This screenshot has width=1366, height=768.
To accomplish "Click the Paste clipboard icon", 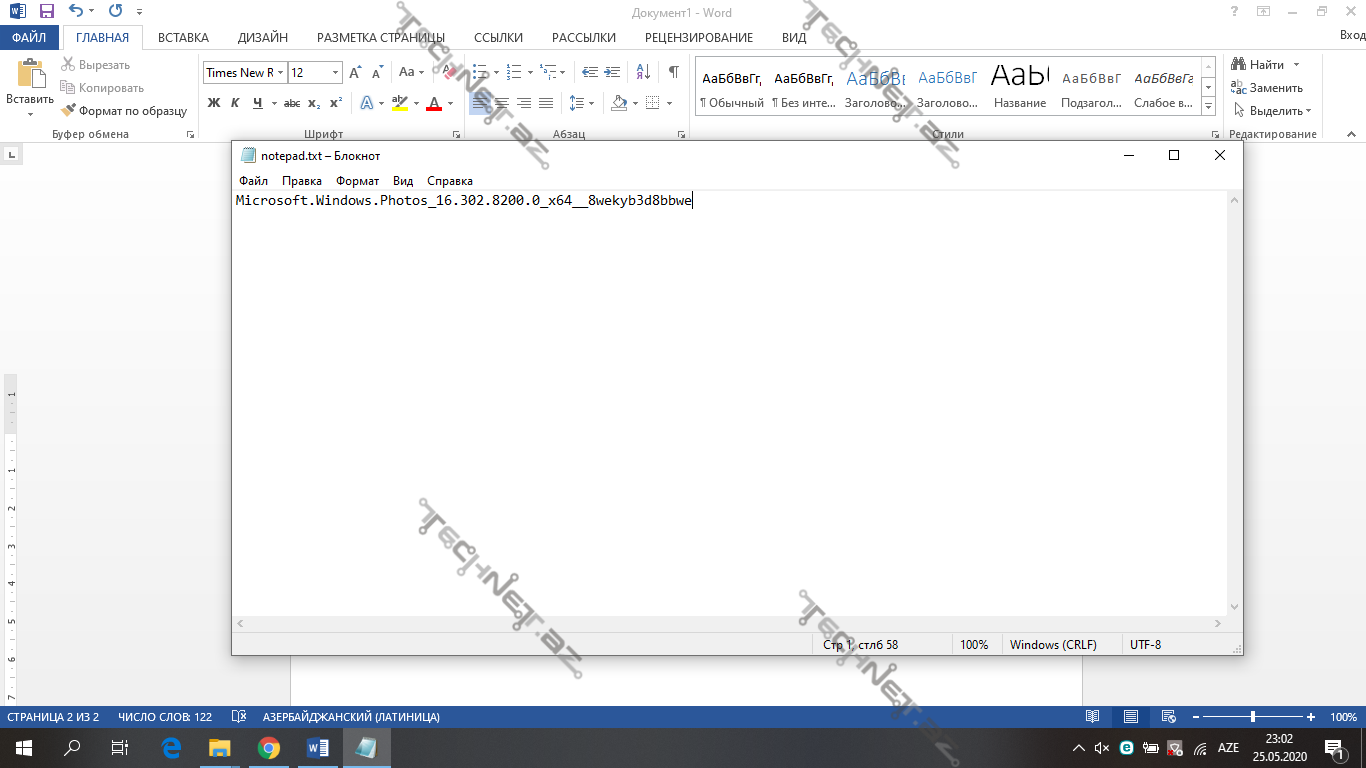I will [x=30, y=76].
